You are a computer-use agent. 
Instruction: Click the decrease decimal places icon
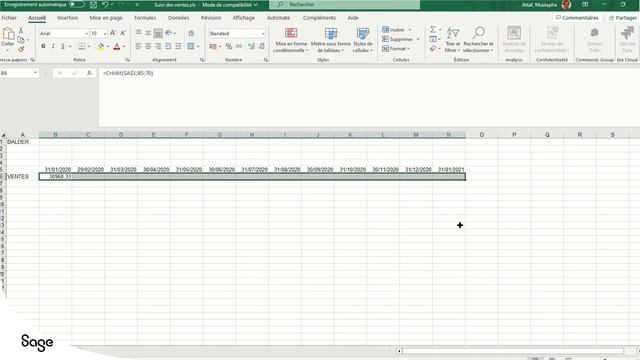(x=262, y=47)
